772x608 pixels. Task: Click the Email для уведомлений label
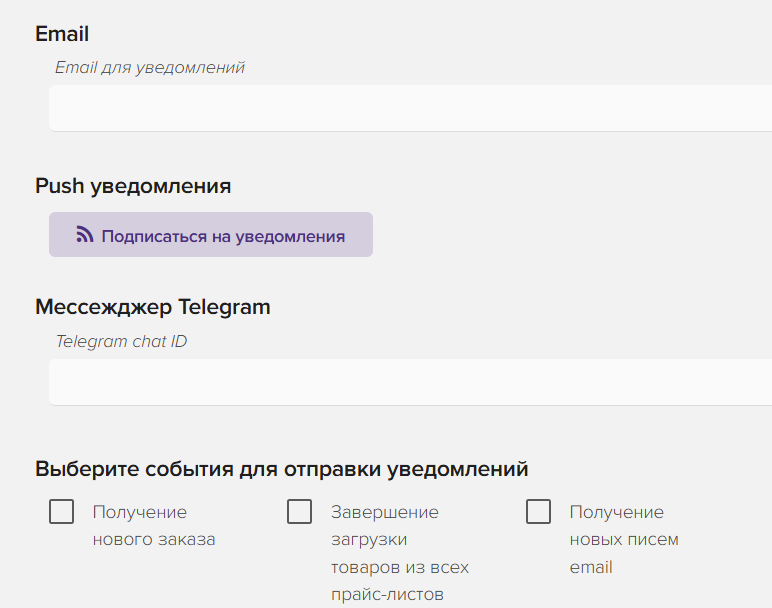150,67
